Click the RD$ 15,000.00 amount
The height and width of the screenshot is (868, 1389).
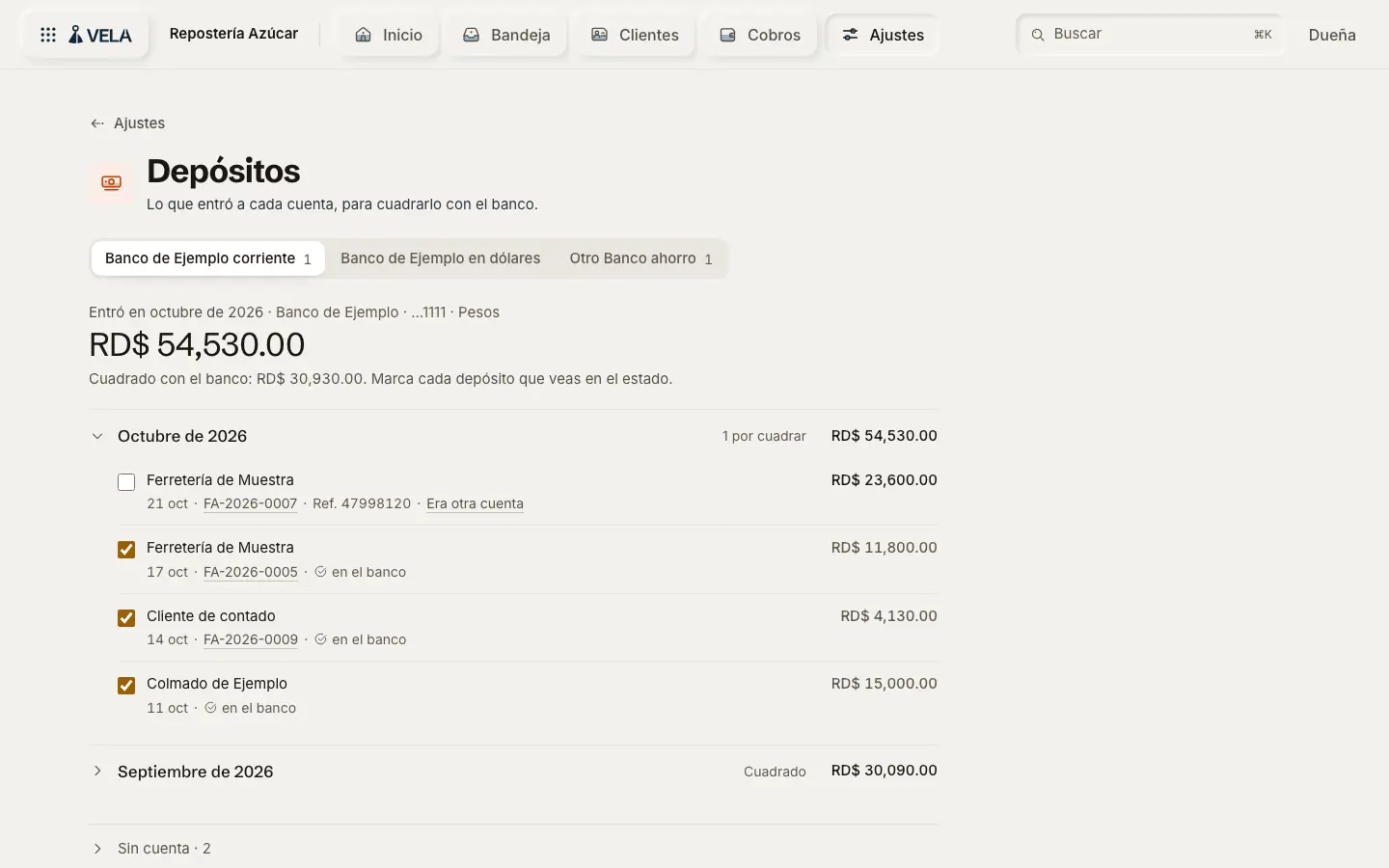point(885,684)
